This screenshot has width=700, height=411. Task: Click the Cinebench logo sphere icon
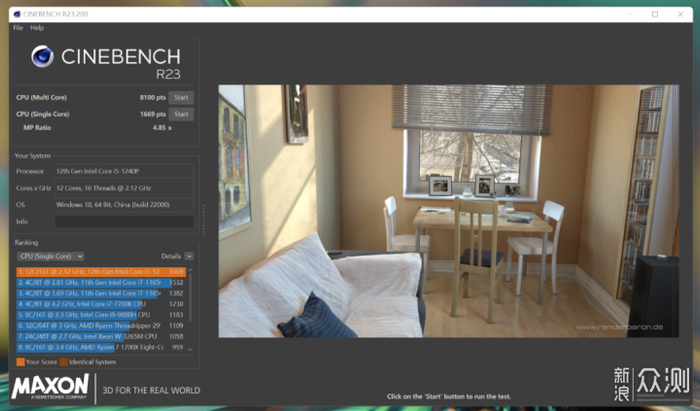[x=42, y=57]
